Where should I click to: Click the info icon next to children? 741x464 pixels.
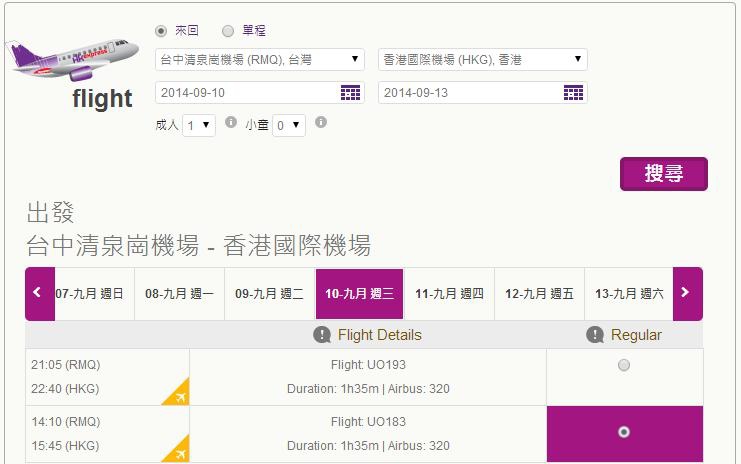[321, 122]
